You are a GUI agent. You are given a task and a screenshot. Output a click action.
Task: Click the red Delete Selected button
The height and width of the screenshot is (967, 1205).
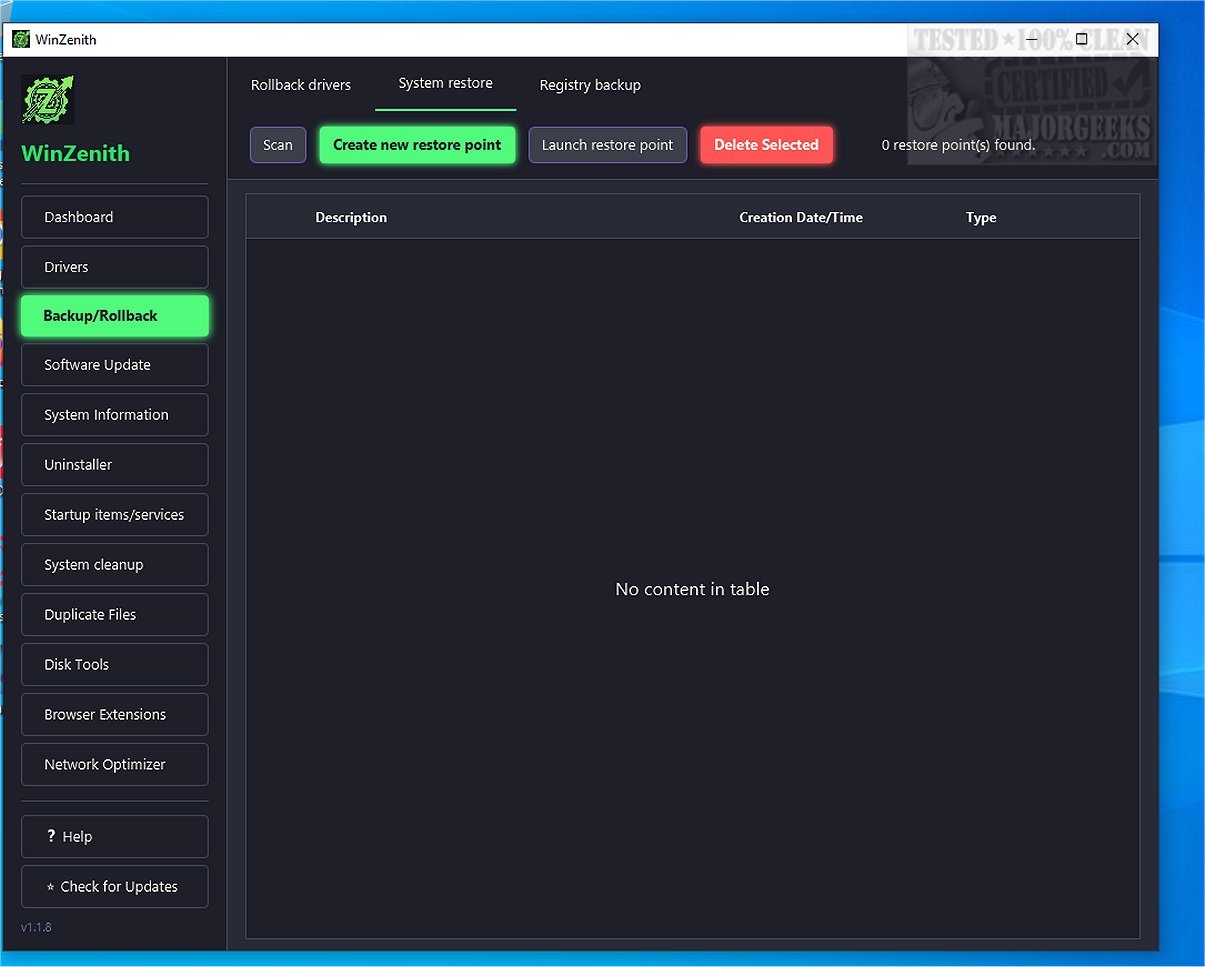click(x=767, y=145)
